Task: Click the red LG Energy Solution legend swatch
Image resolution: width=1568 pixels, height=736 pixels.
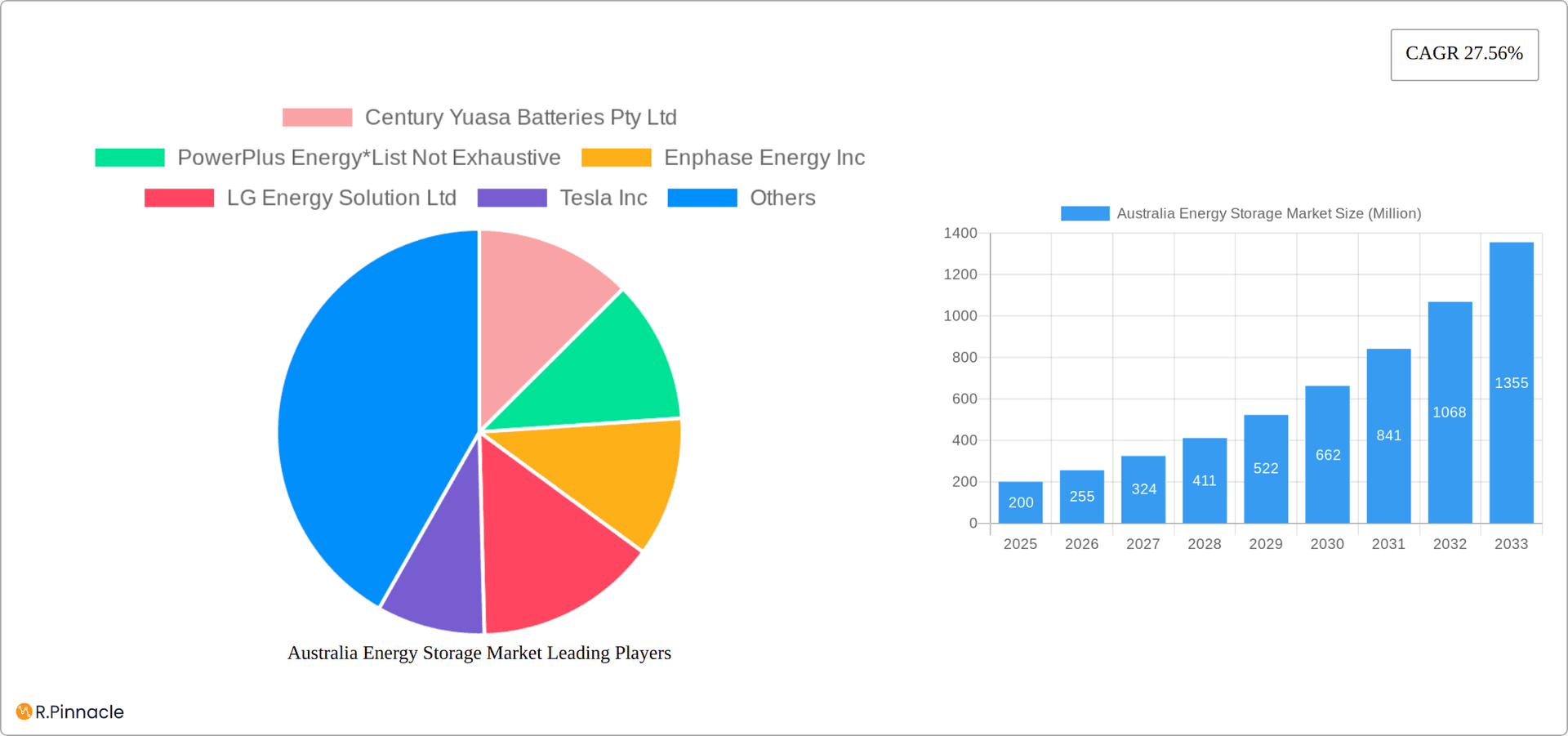Action: click(178, 198)
